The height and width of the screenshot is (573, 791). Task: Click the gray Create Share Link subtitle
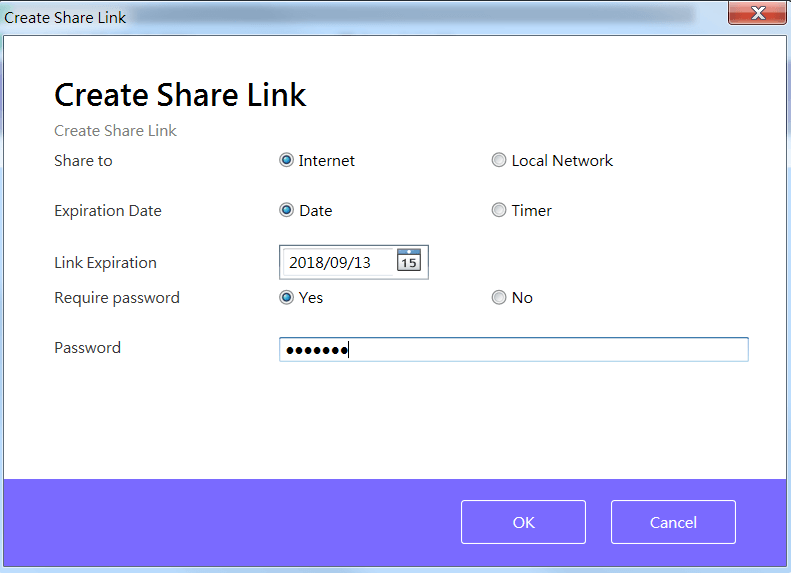pyautogui.click(x=115, y=131)
